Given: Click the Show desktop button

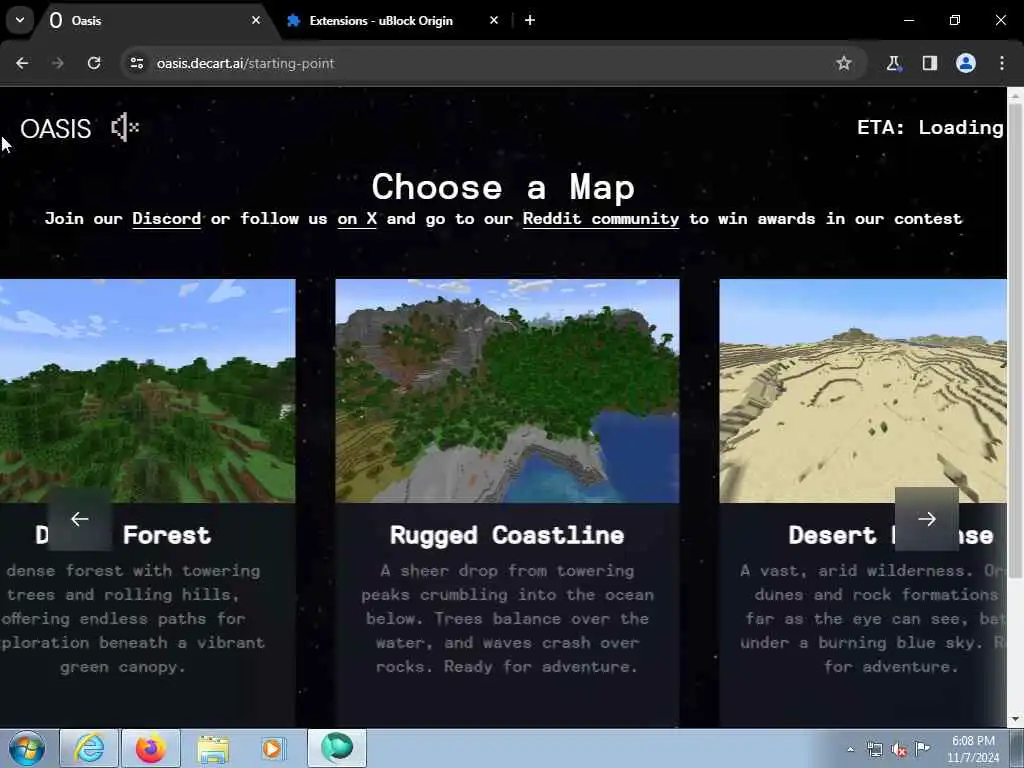Looking at the screenshot, I should pos(1017,748).
